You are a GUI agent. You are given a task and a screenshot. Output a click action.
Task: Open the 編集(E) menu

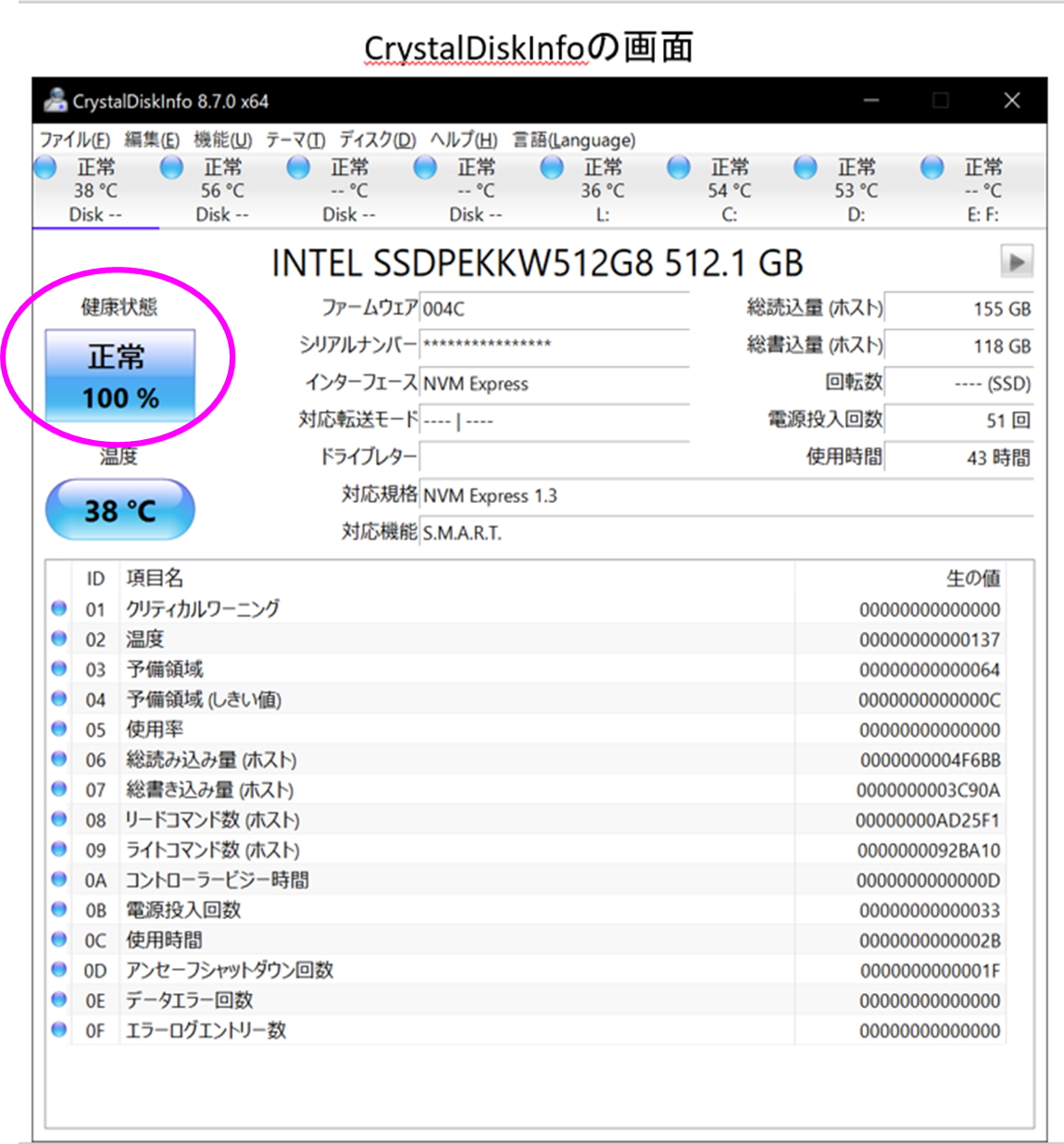(152, 140)
